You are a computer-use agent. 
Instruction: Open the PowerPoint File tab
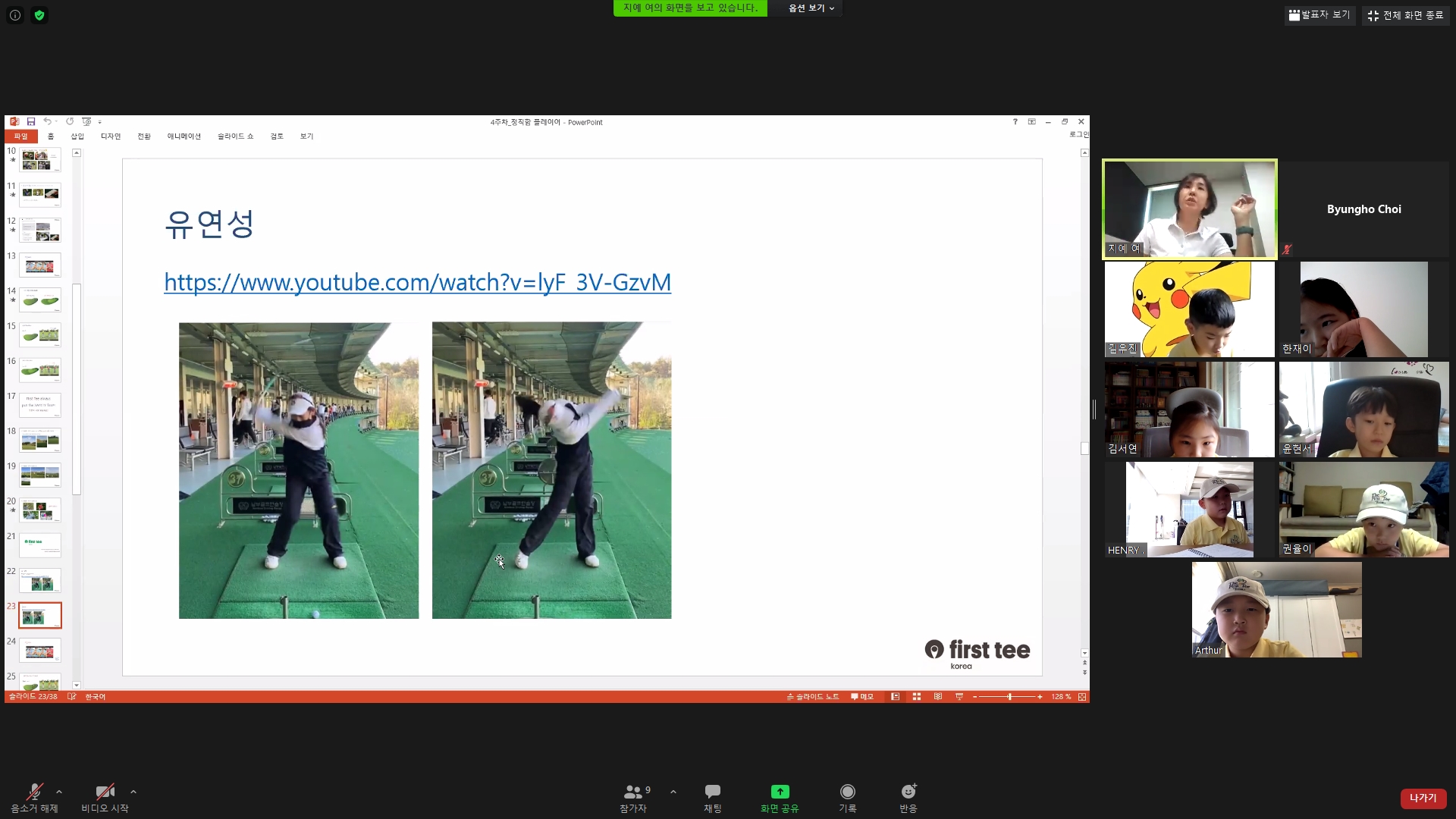20,136
